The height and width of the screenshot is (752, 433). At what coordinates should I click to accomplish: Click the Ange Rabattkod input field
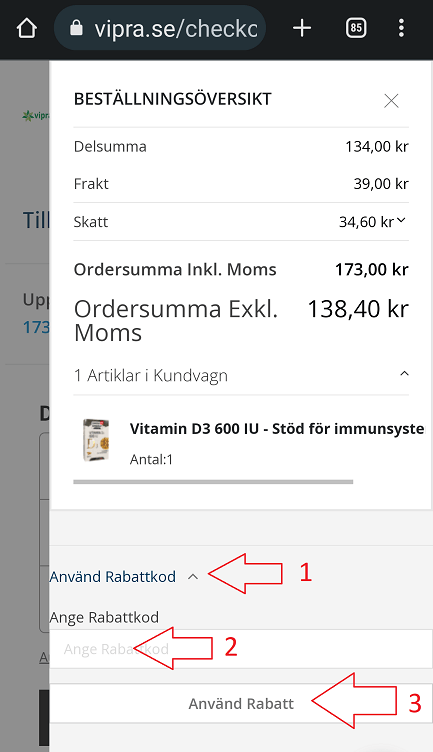click(241, 649)
